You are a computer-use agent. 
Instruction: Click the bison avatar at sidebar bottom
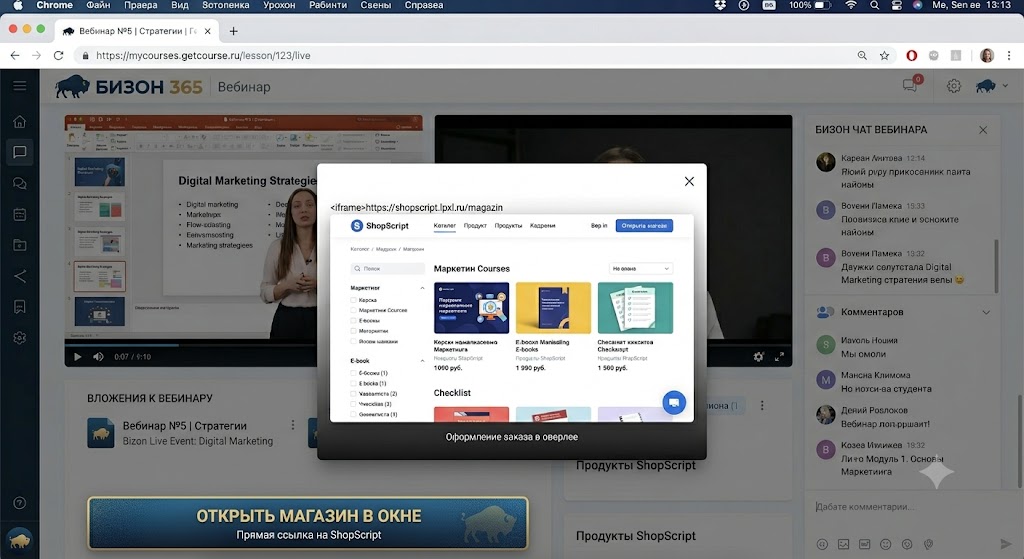(20, 539)
